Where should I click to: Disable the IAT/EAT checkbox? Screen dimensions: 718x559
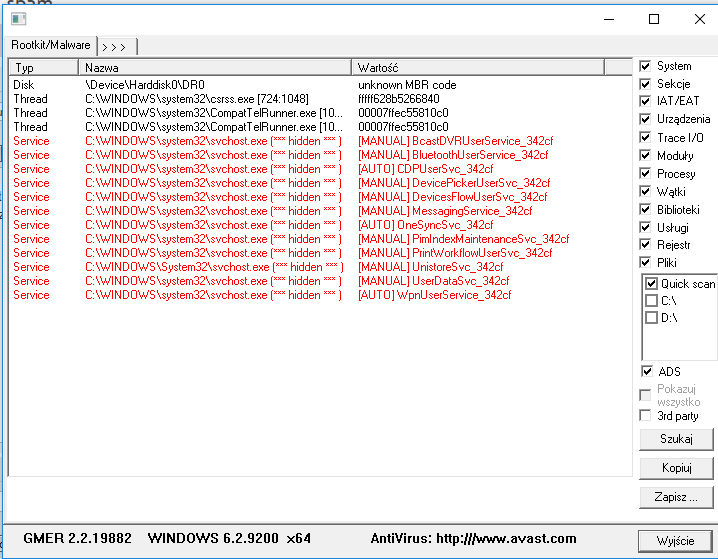tap(646, 101)
